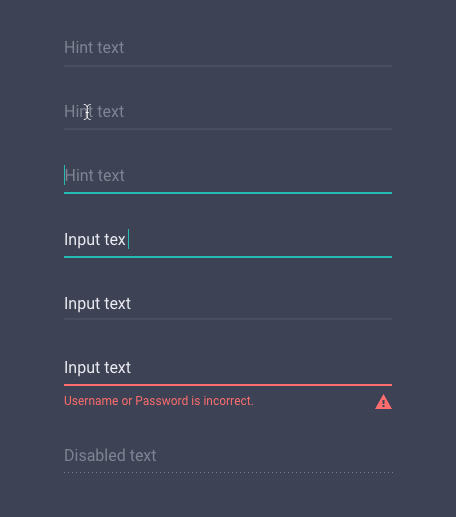Focus the topmost Hint text field
456x517 pixels.
pos(228,48)
